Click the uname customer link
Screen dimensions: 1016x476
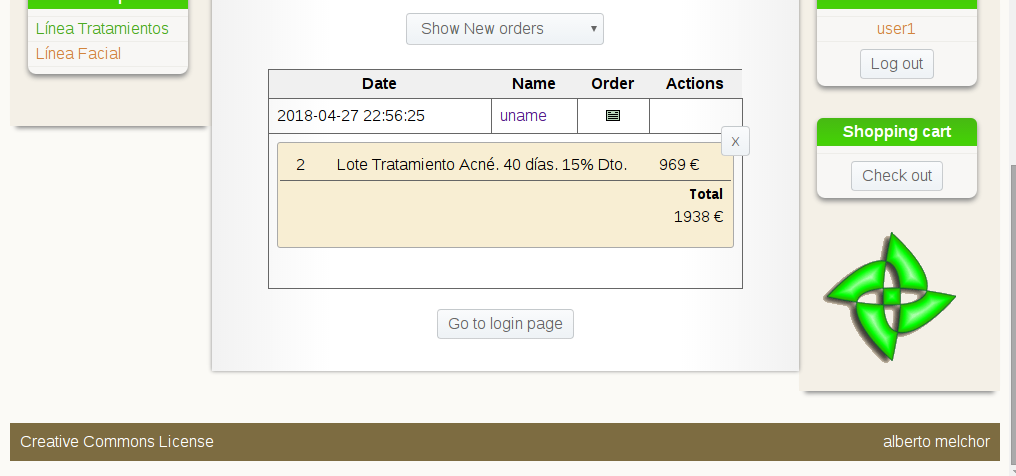pos(523,115)
